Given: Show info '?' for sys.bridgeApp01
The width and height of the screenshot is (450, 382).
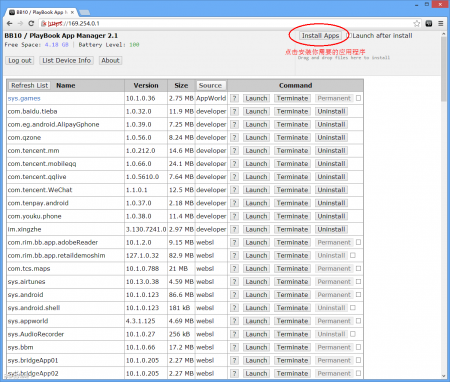Looking at the screenshot, I should coord(234,360).
